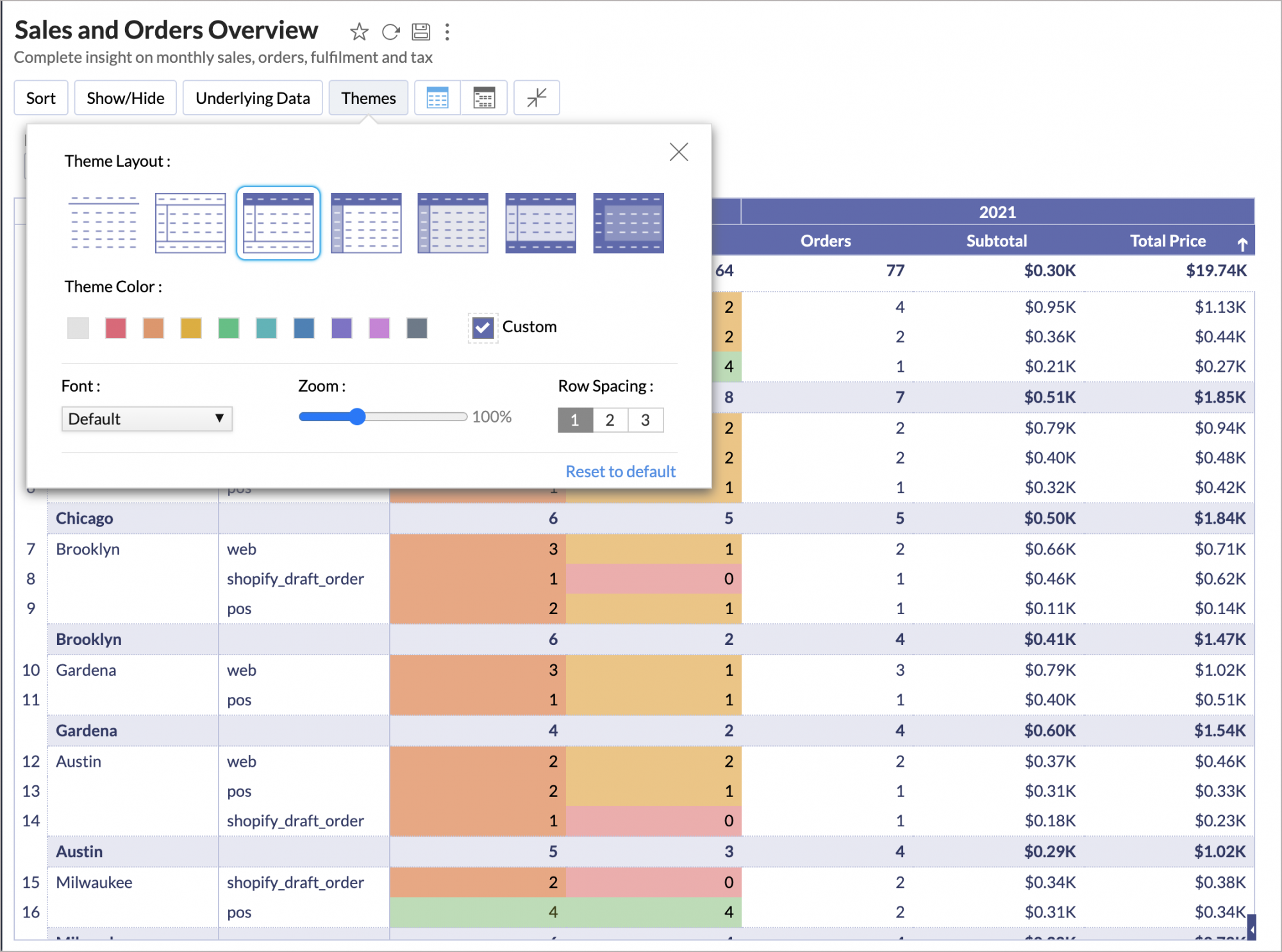This screenshot has height=952, width=1282.
Task: Pick the red theme color swatch
Action: (x=115, y=328)
